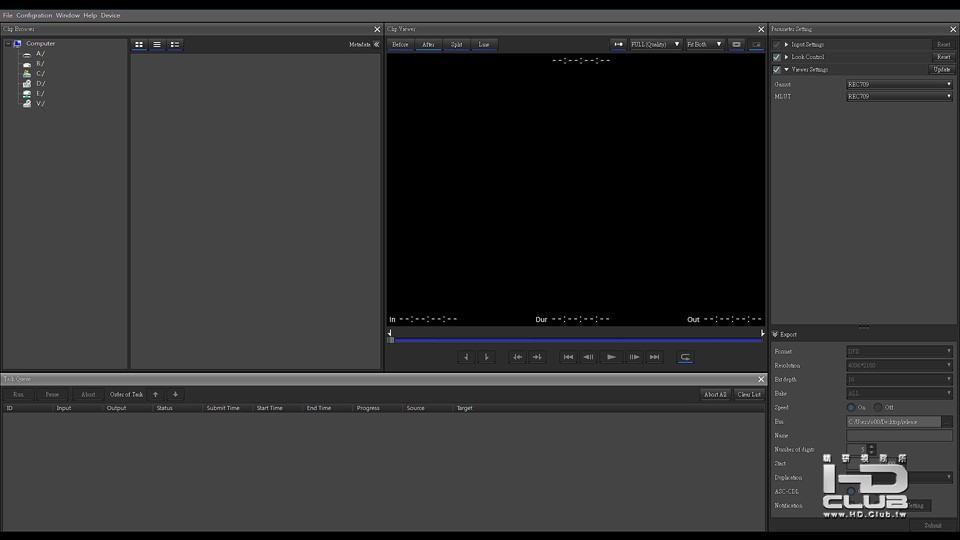Switch Clip Browser to list view
The width and height of the screenshot is (960, 540).
(157, 45)
